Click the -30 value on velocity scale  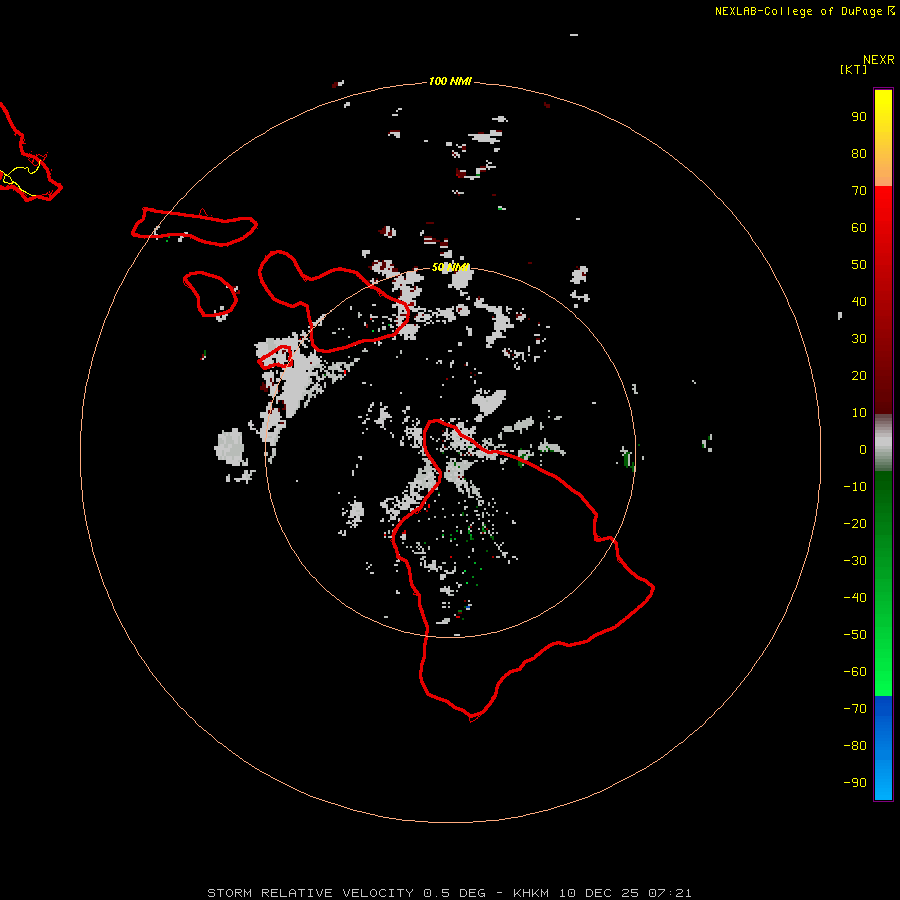click(855, 561)
